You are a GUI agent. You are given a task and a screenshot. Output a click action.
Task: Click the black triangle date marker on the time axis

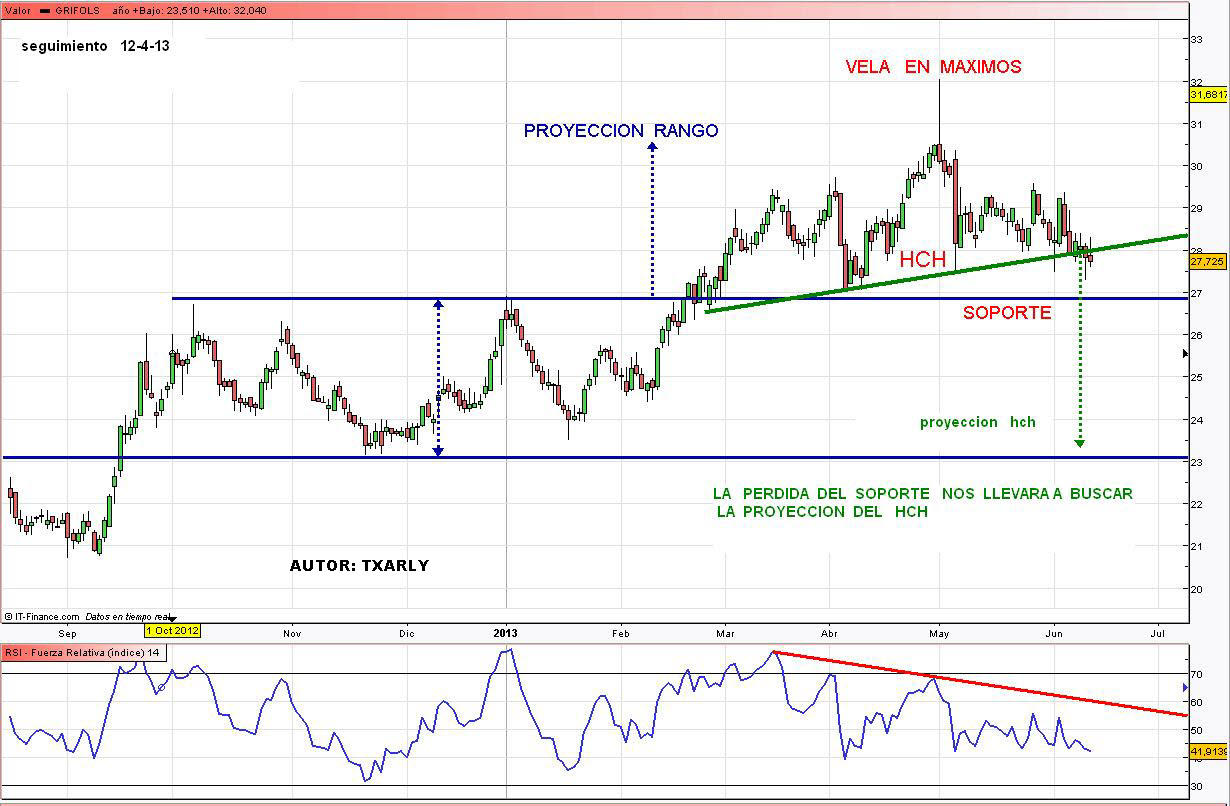(170, 619)
